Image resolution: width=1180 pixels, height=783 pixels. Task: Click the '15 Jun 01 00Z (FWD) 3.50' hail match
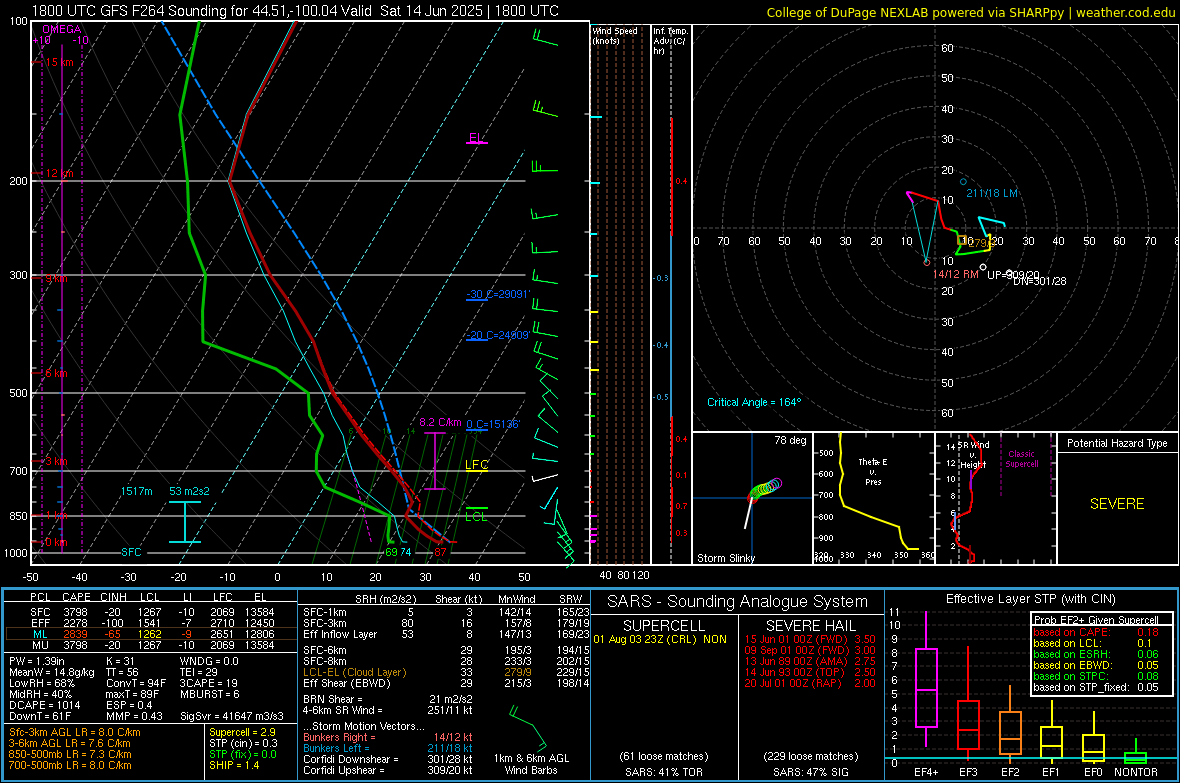point(810,639)
